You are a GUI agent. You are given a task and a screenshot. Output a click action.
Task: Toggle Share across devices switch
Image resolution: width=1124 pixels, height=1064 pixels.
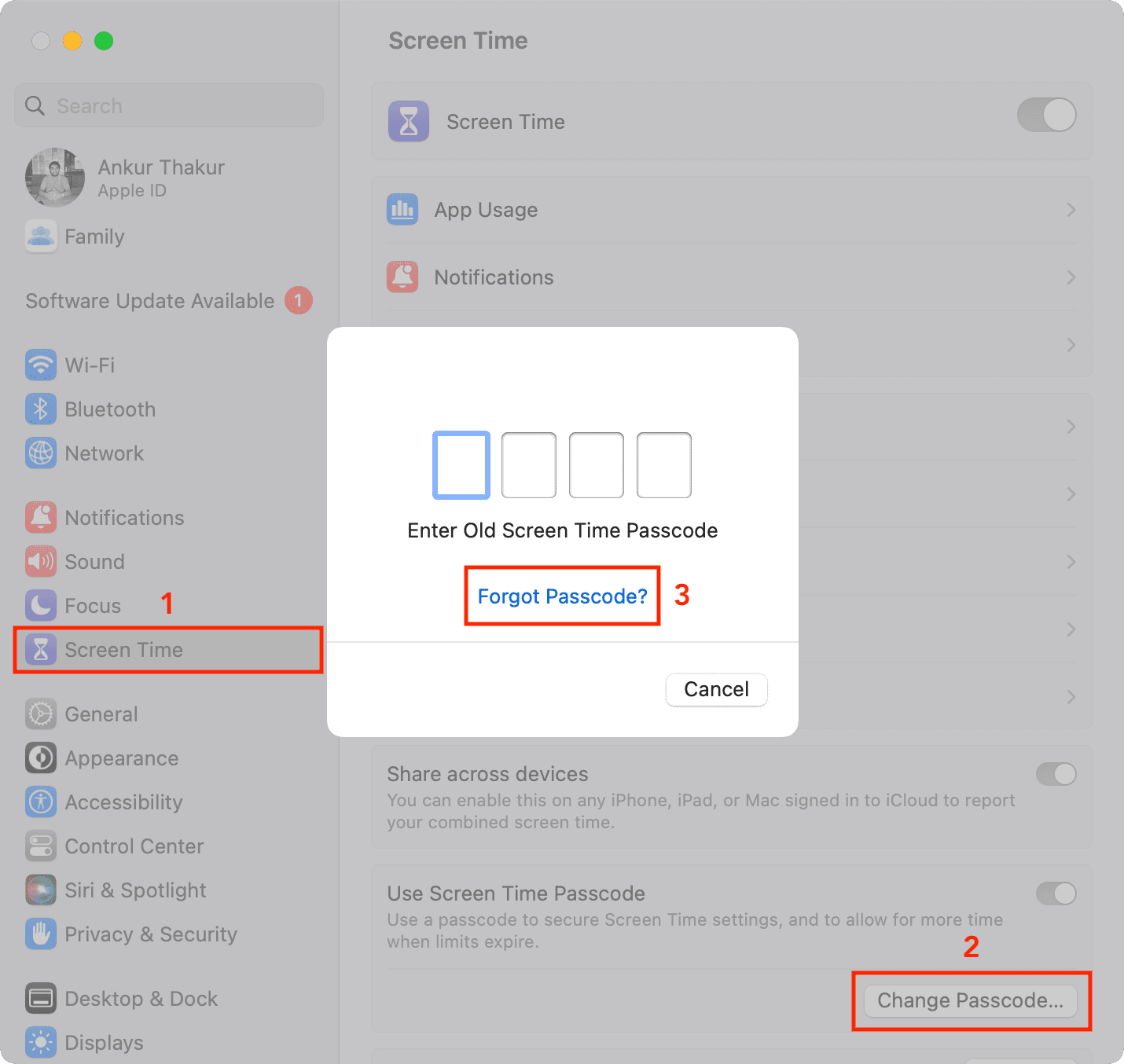pos(1056,774)
